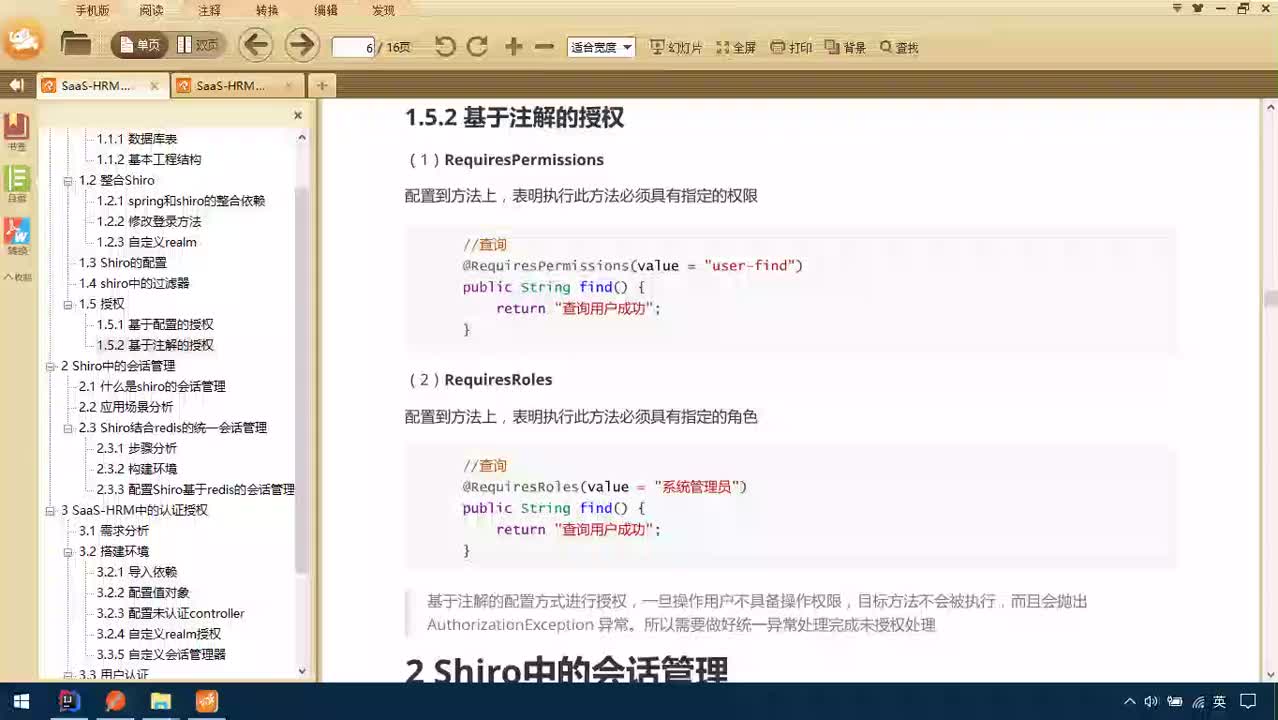Open the 发现 menu
This screenshot has height=720, width=1278.
383,10
